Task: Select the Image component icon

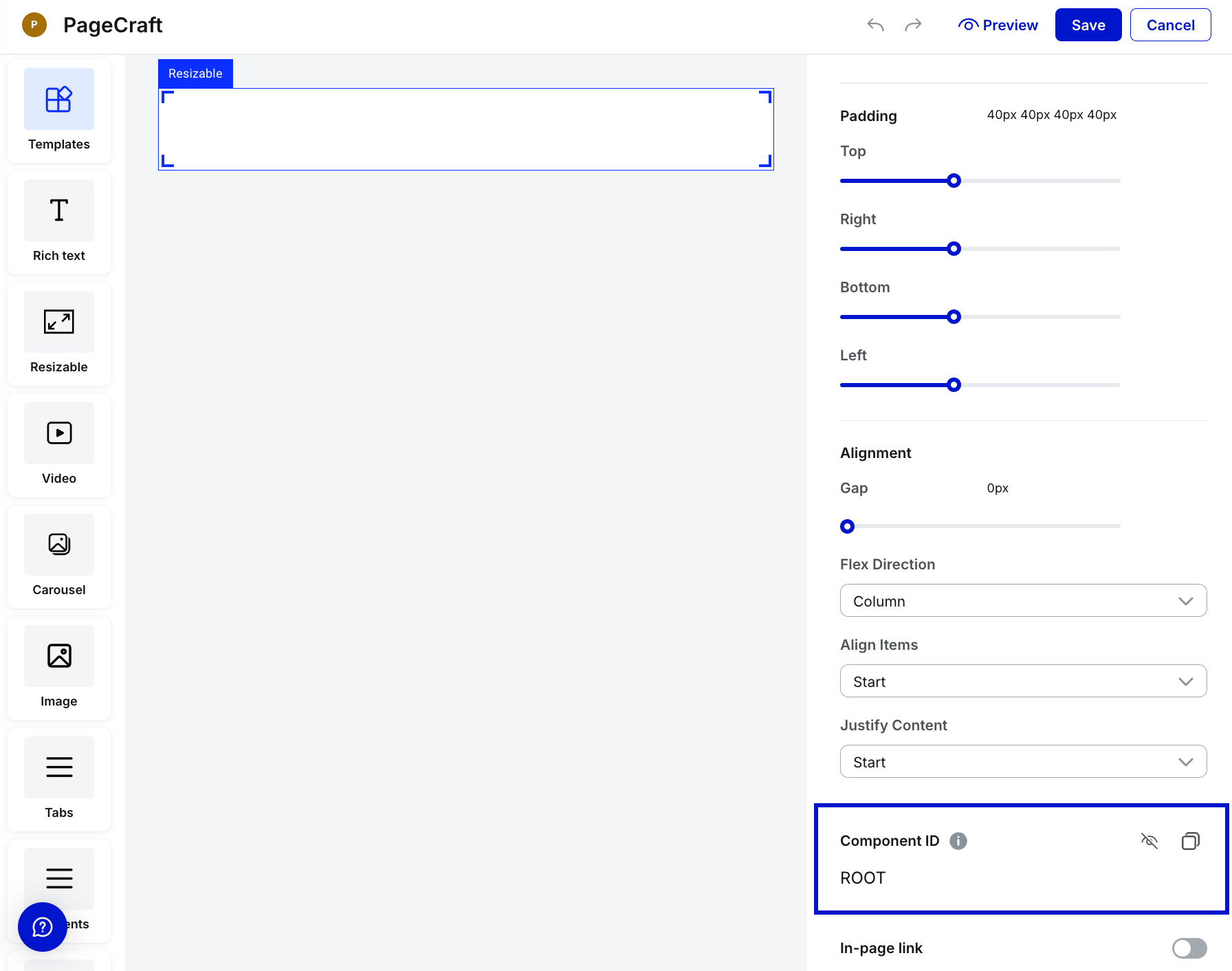Action: click(59, 657)
